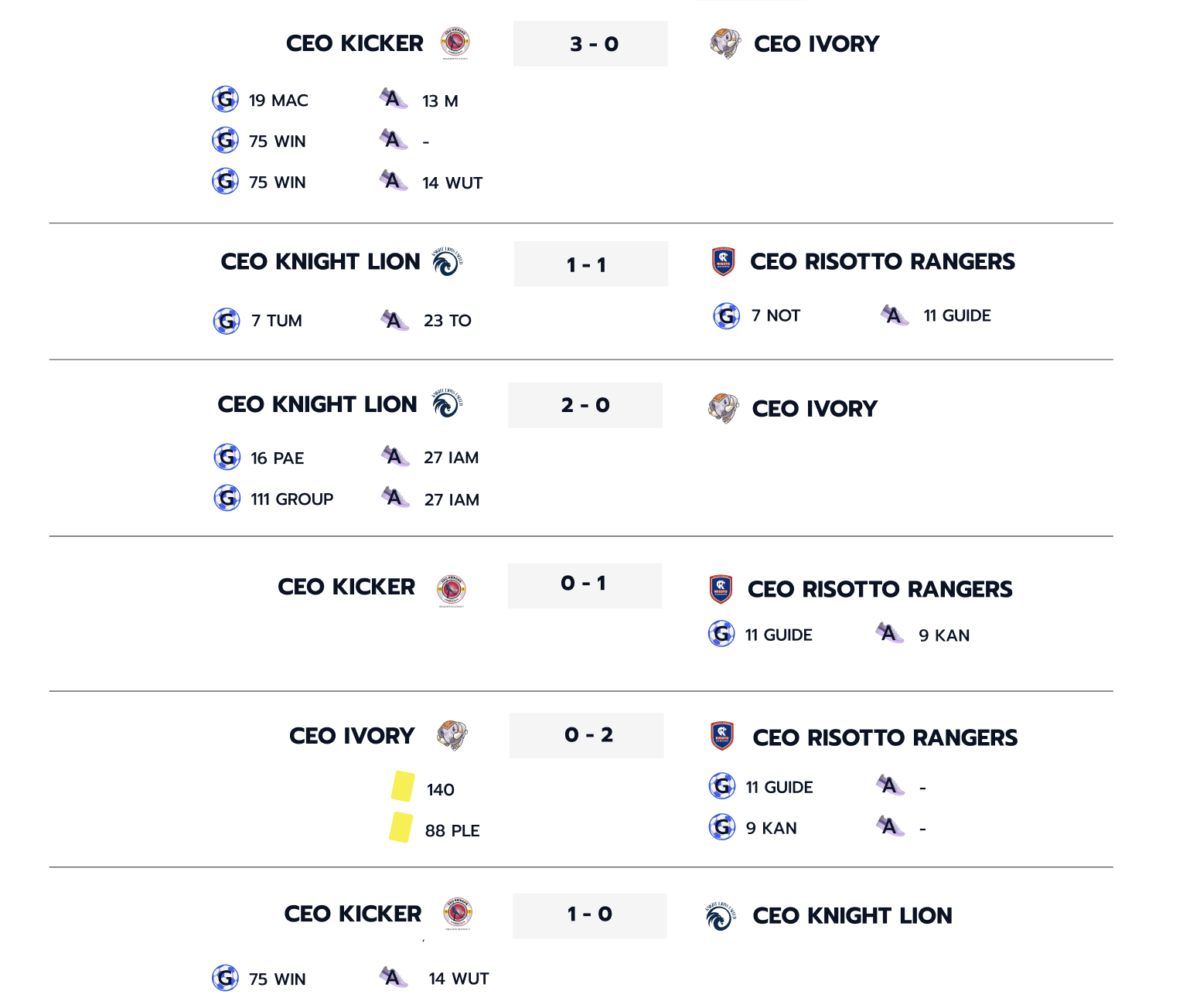Open the CEO Risotto Rangers shield badge
Viewport: 1200px width, 1008px height.
721,261
